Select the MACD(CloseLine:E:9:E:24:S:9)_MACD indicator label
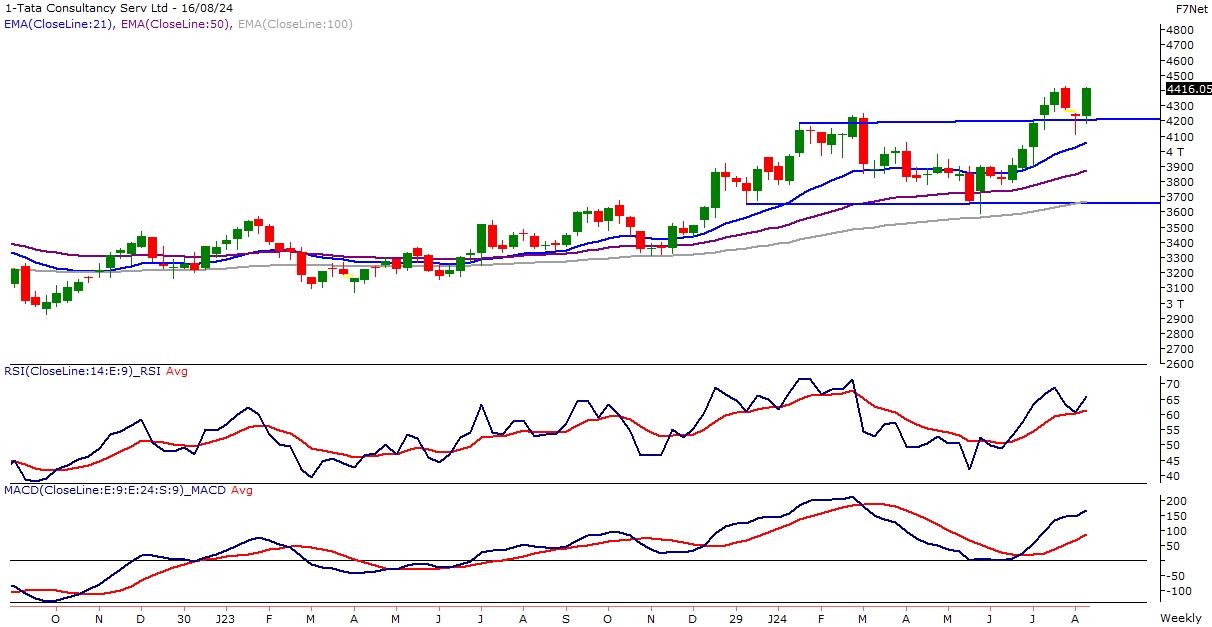This screenshot has width=1212, height=627. pos(115,490)
